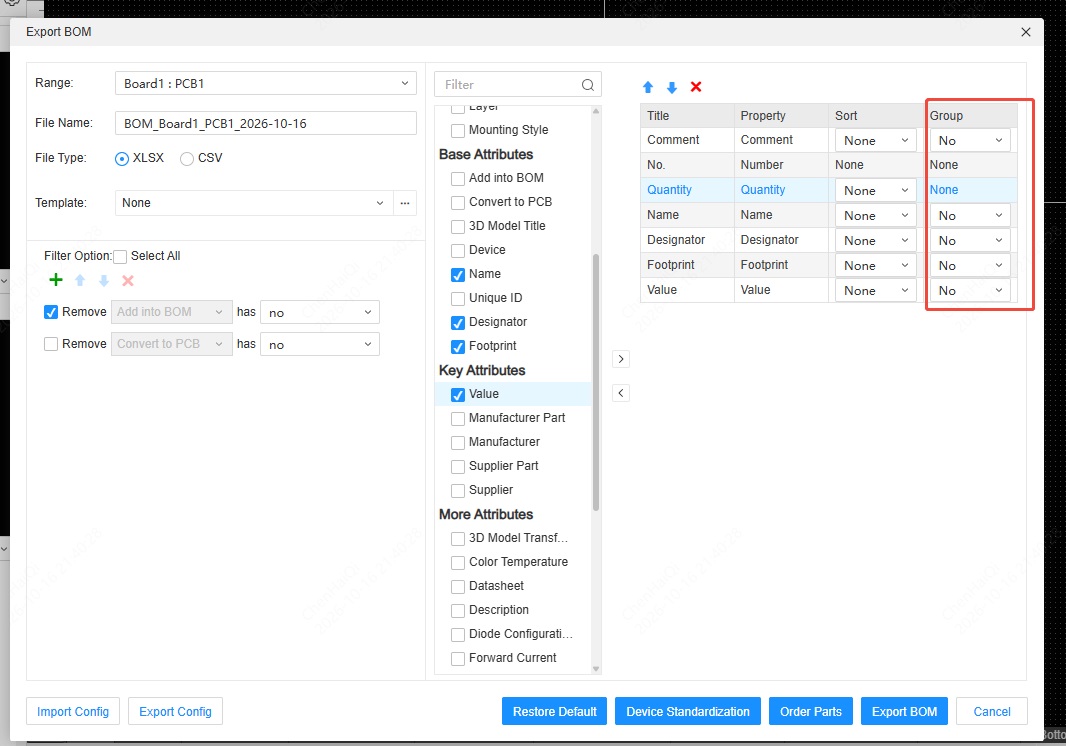The width and height of the screenshot is (1066, 746).
Task: Open the Group dropdown for Designator row
Action: [x=970, y=241]
